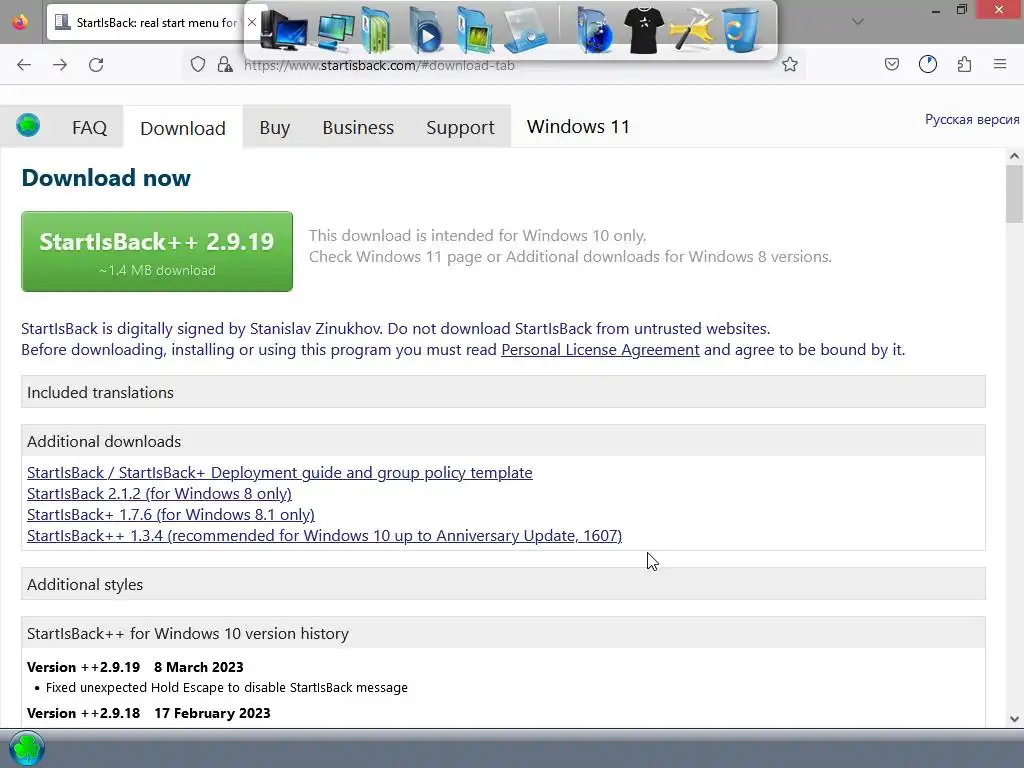Expand the Included translations section
The image size is (1024, 768).
pyautogui.click(x=503, y=392)
